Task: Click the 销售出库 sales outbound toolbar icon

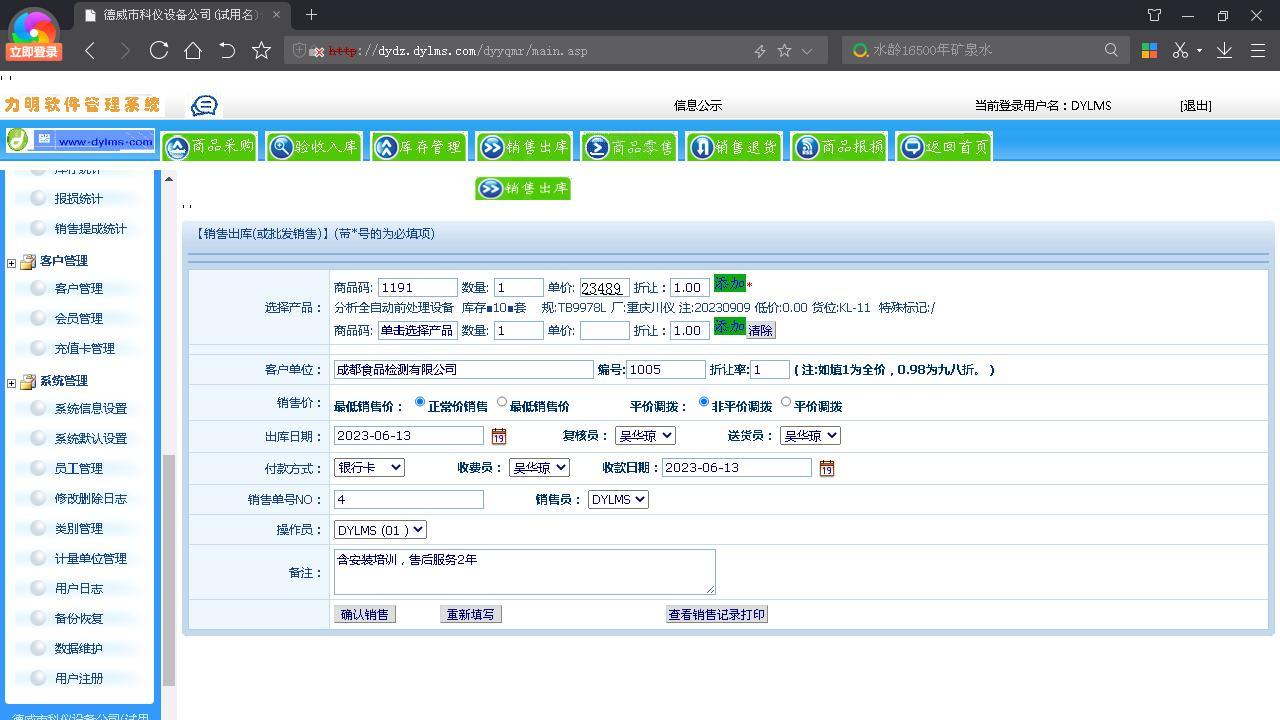Action: pos(523,146)
